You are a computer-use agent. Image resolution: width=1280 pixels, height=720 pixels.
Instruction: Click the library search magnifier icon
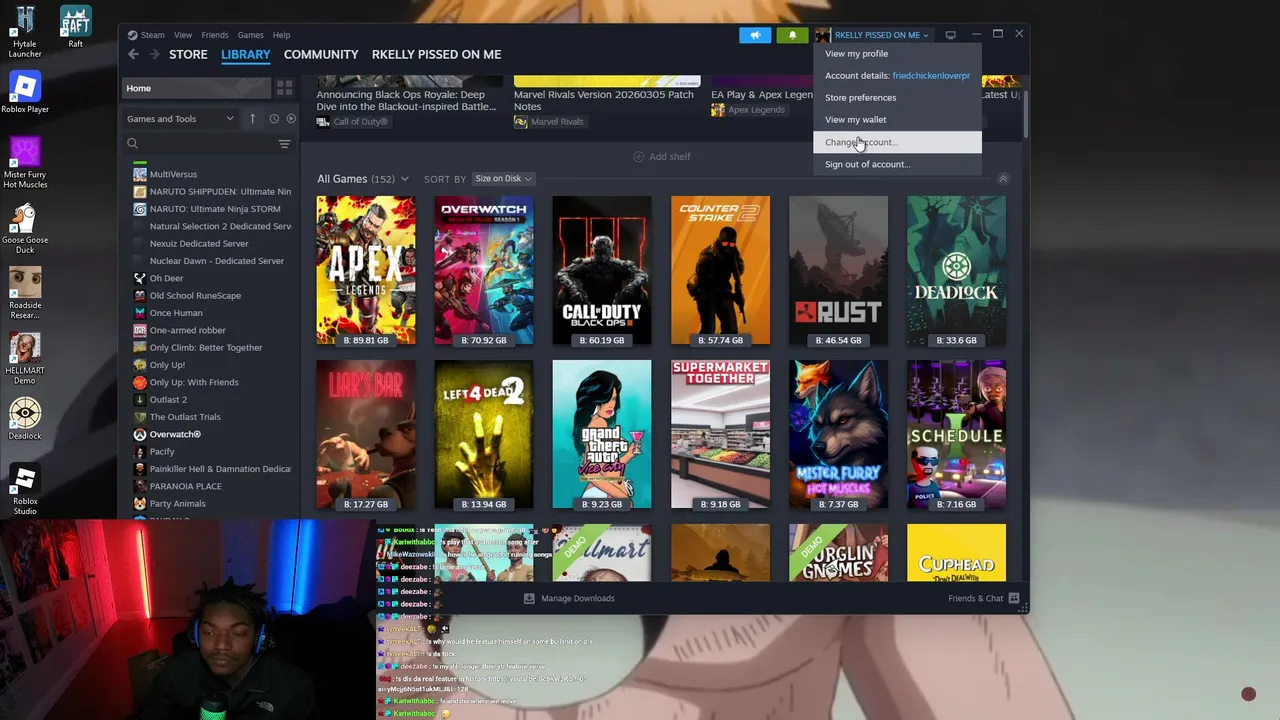(x=132, y=144)
